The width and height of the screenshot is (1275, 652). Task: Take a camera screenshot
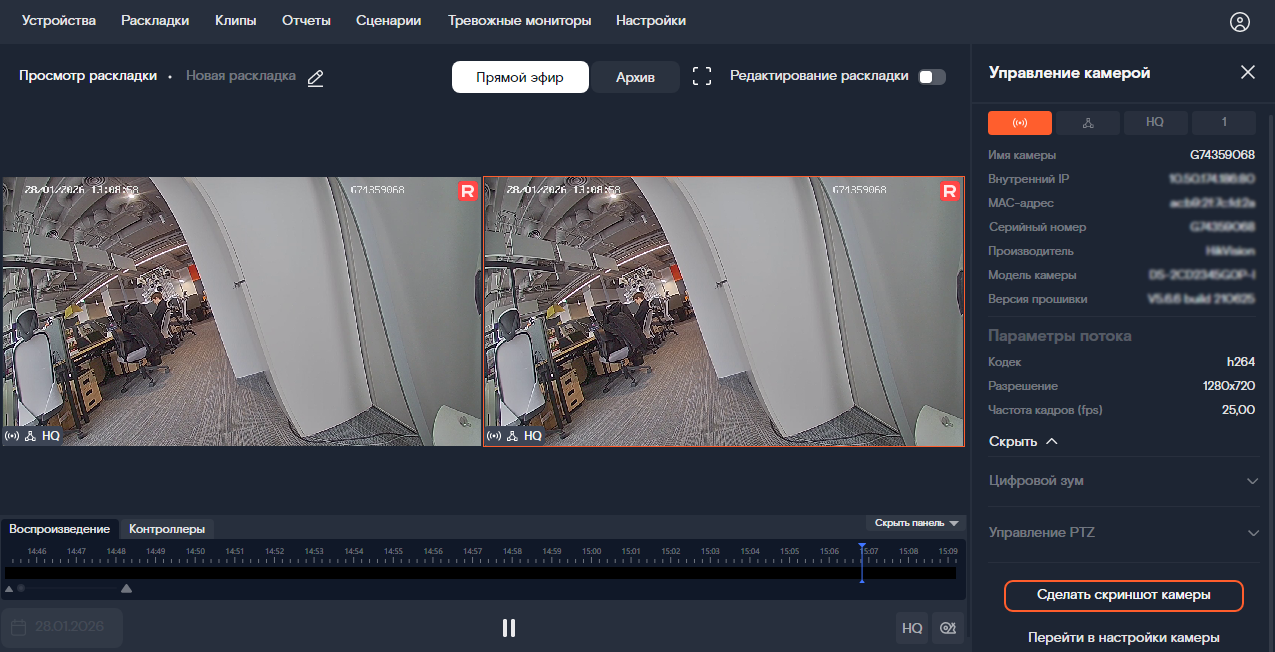pos(1123,595)
